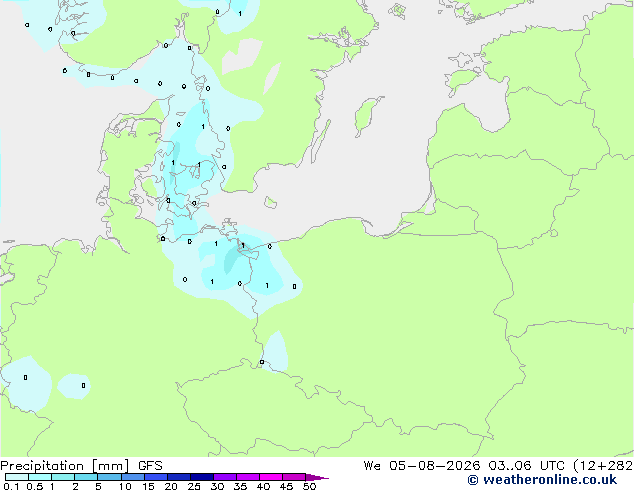Screen dimensions: 634x490
Task: Click the '25' legend scale number
Action: coord(194,486)
